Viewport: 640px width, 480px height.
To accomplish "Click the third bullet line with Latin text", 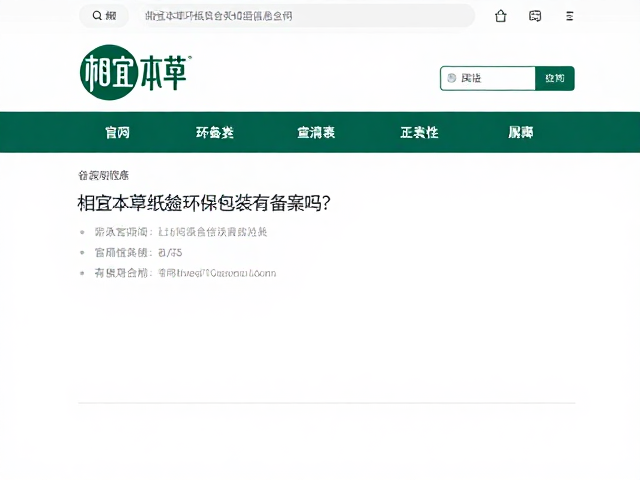I will pyautogui.click(x=185, y=273).
